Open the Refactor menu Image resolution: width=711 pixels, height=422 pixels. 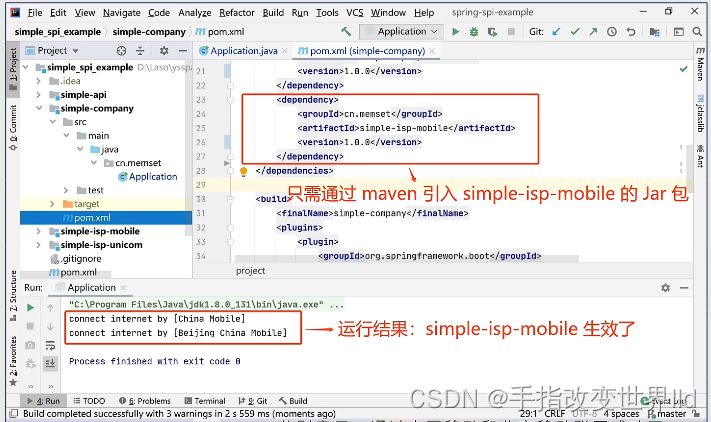(237, 13)
